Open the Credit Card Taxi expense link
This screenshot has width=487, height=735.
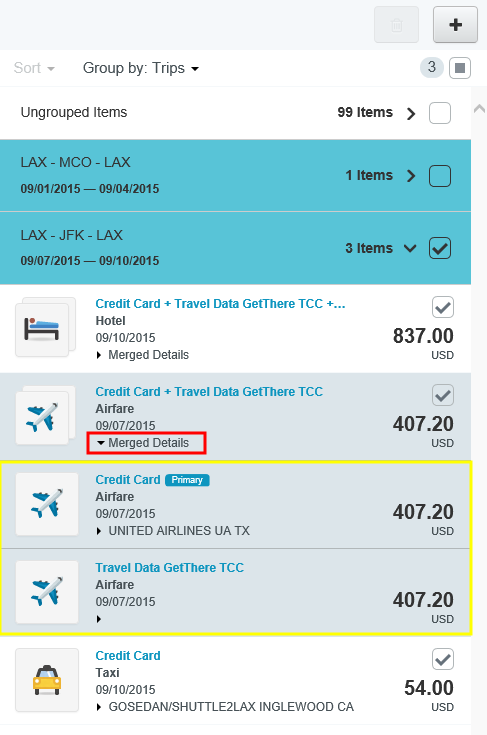128,655
